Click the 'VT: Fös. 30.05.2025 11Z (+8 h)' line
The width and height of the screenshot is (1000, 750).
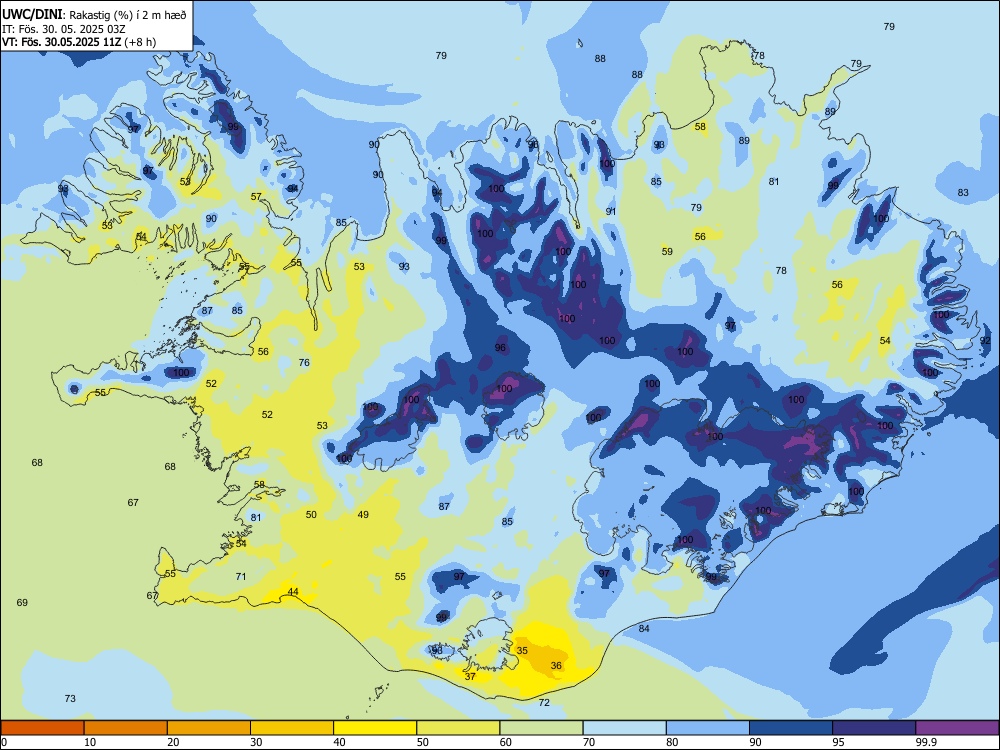78,42
